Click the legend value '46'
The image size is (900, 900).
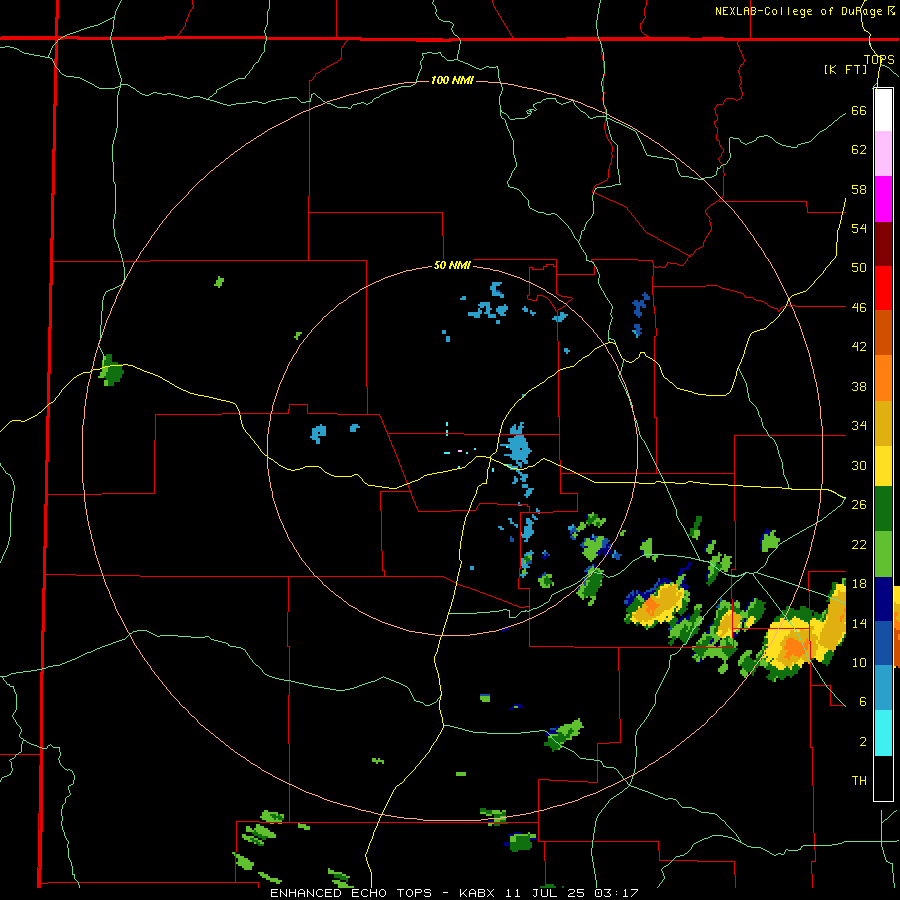(859, 308)
